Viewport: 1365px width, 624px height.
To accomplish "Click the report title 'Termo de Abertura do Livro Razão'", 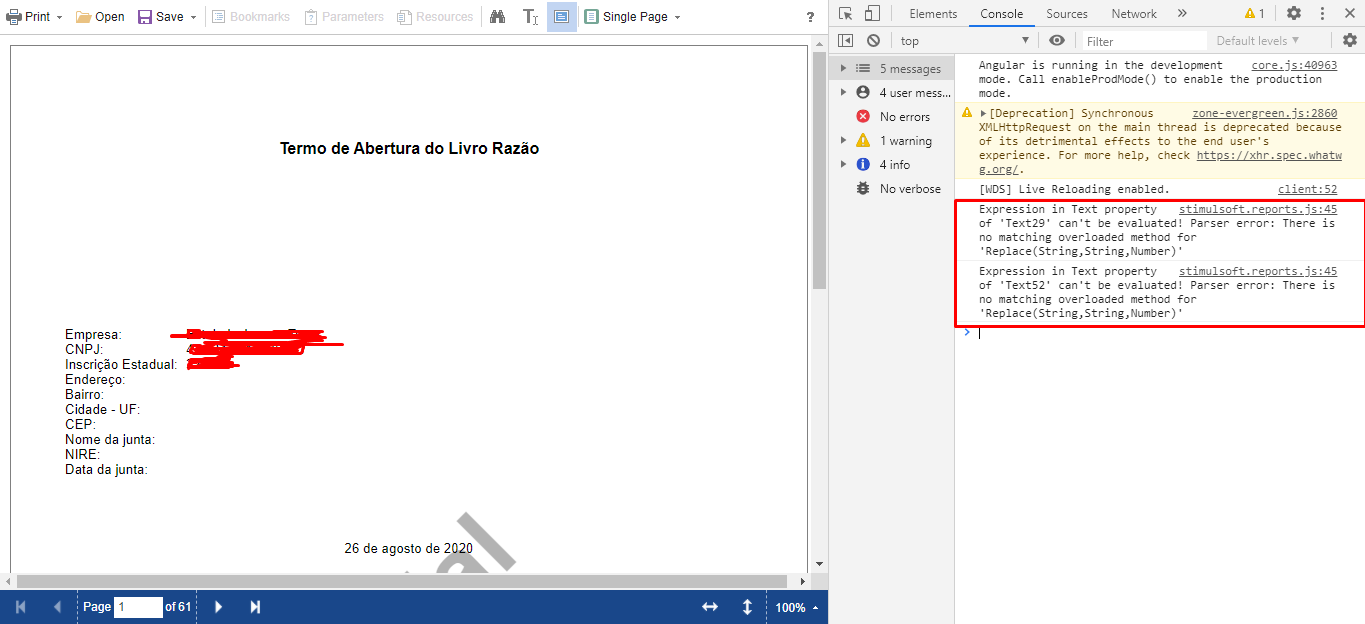I will click(x=409, y=148).
